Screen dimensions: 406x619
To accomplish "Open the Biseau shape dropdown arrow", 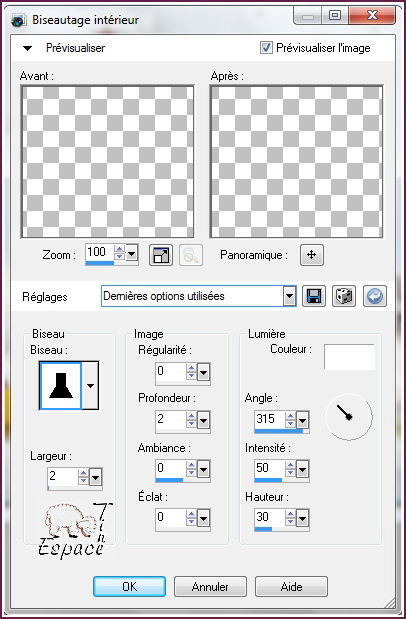I will (90, 386).
